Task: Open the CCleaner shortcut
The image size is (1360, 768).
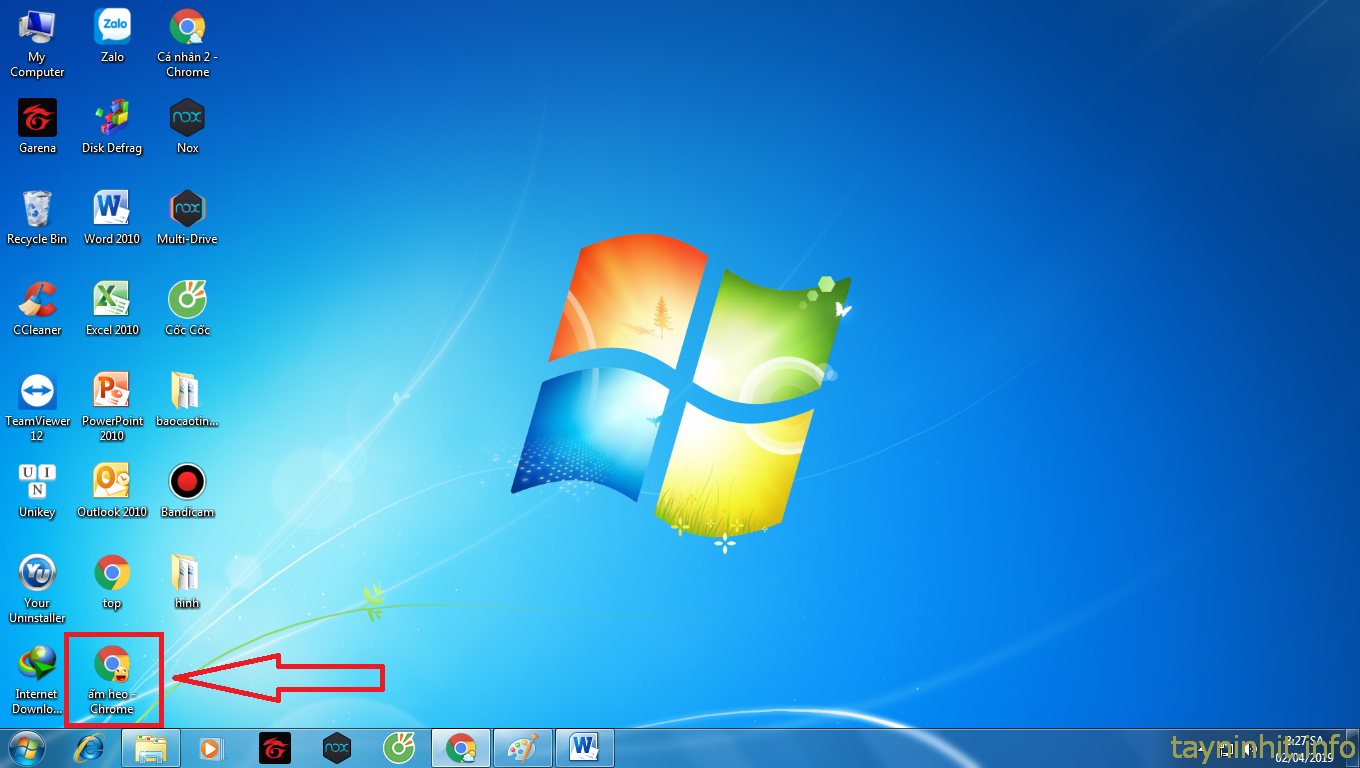Action: (37, 300)
